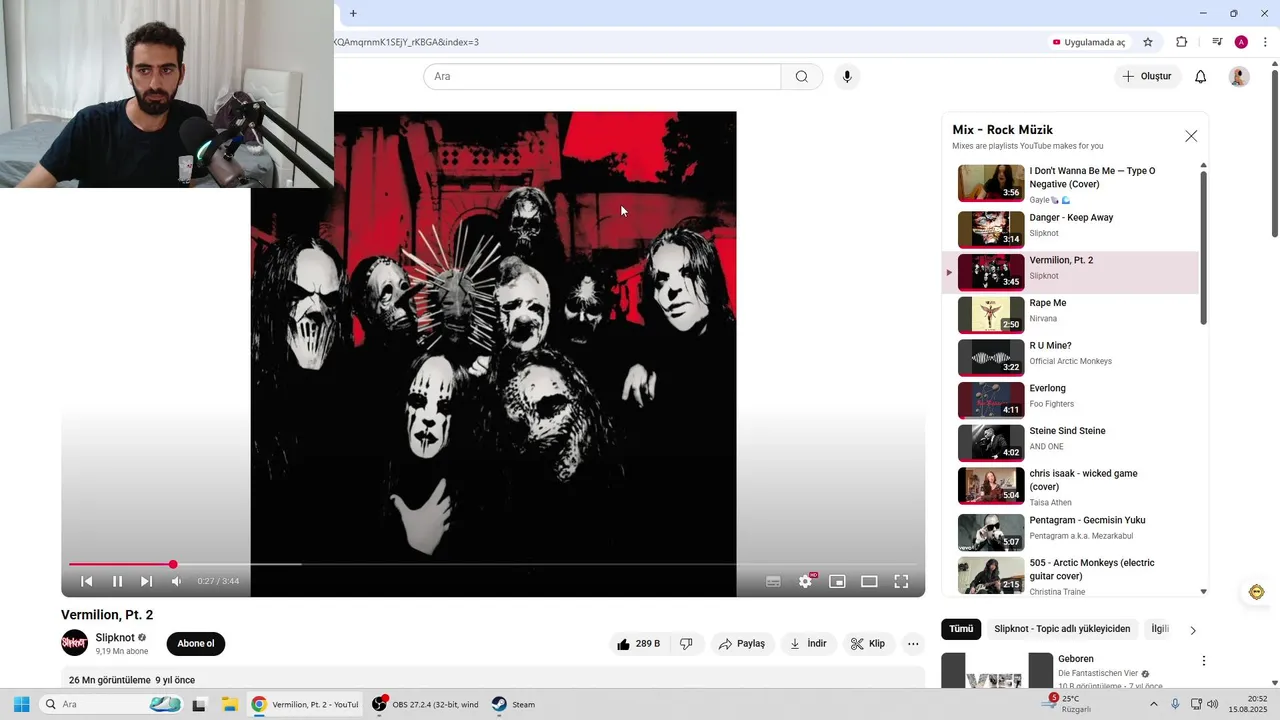Open 25°C Rüzgarlı weather widget
This screenshot has height=720, width=1280.
tap(1066, 704)
